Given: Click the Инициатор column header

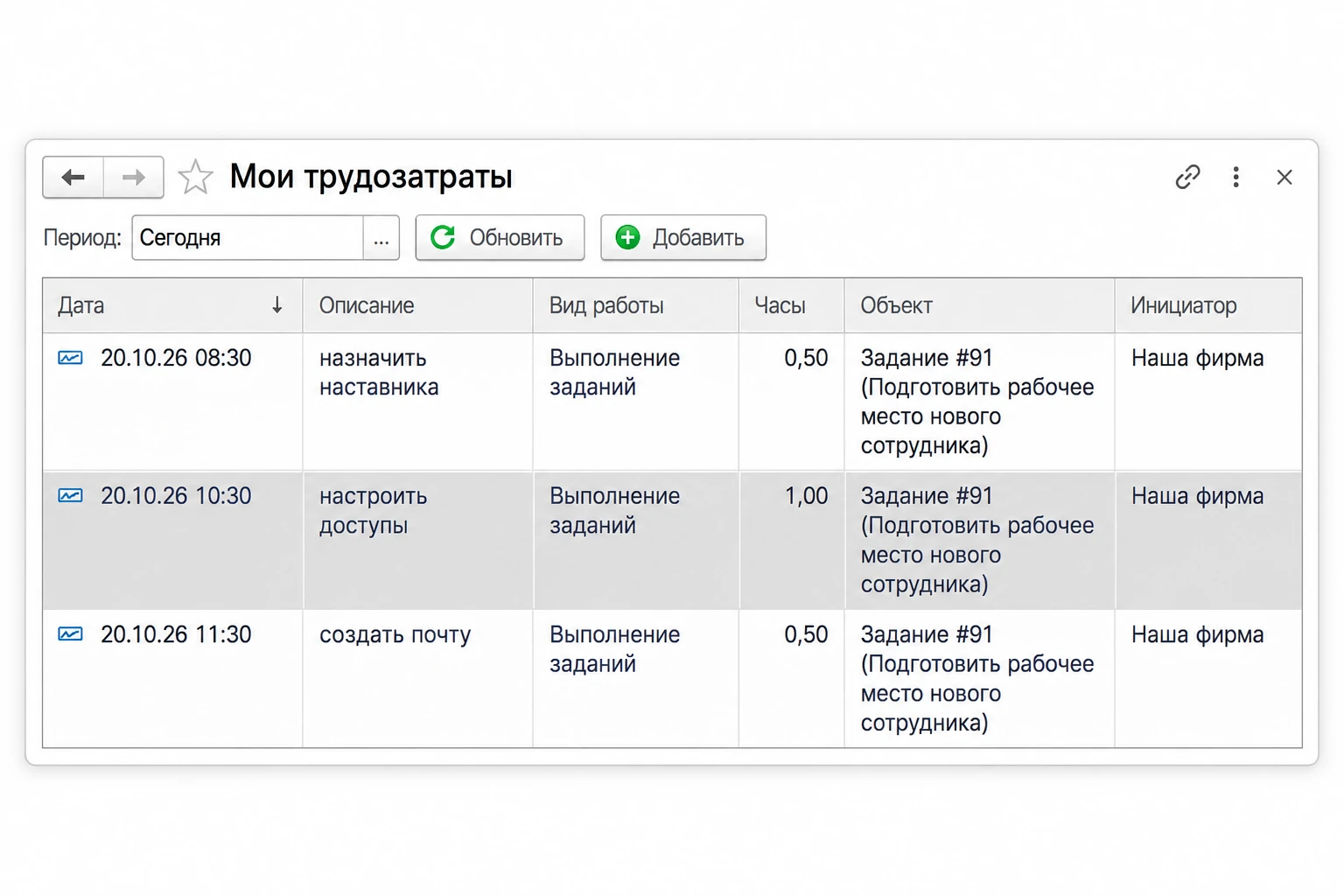Looking at the screenshot, I should click(x=1208, y=305).
